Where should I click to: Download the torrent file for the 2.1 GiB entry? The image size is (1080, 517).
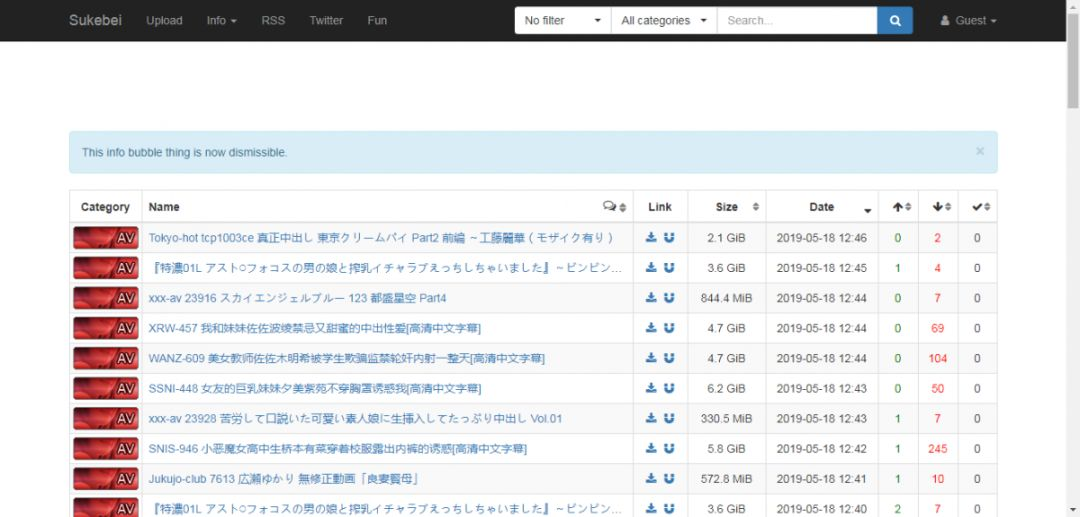tap(651, 238)
